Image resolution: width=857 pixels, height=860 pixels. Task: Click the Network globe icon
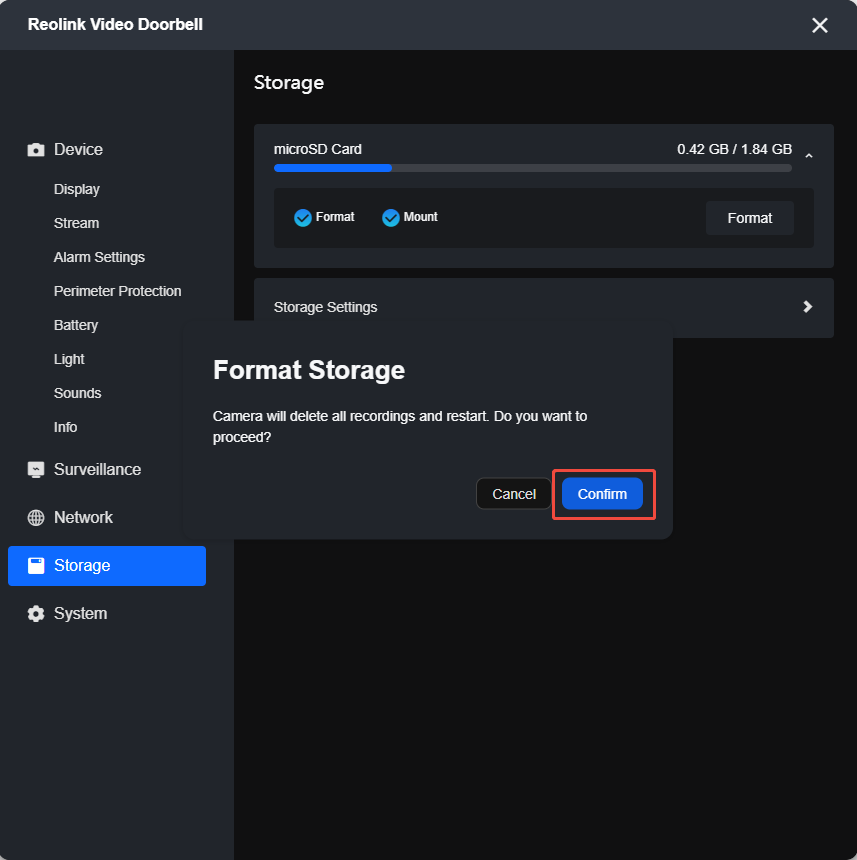[36, 518]
